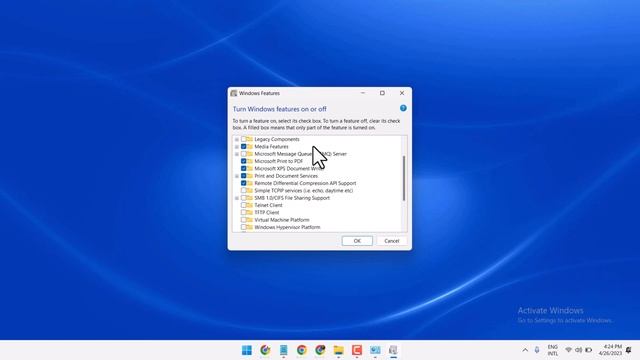Open the blue help question mark icon
The image size is (640, 360).
click(x=403, y=108)
